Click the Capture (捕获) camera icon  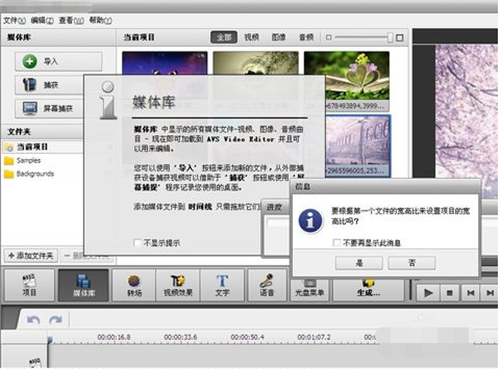(29, 85)
